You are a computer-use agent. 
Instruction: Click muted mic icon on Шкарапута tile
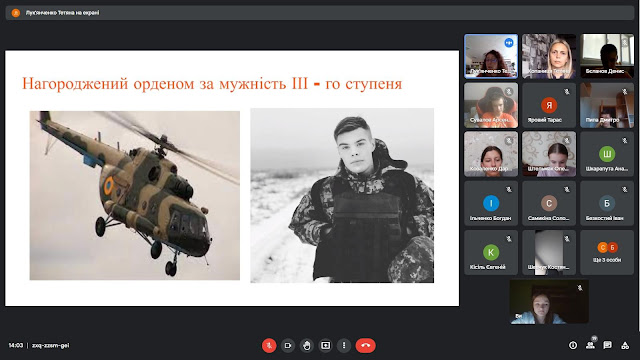(625, 140)
